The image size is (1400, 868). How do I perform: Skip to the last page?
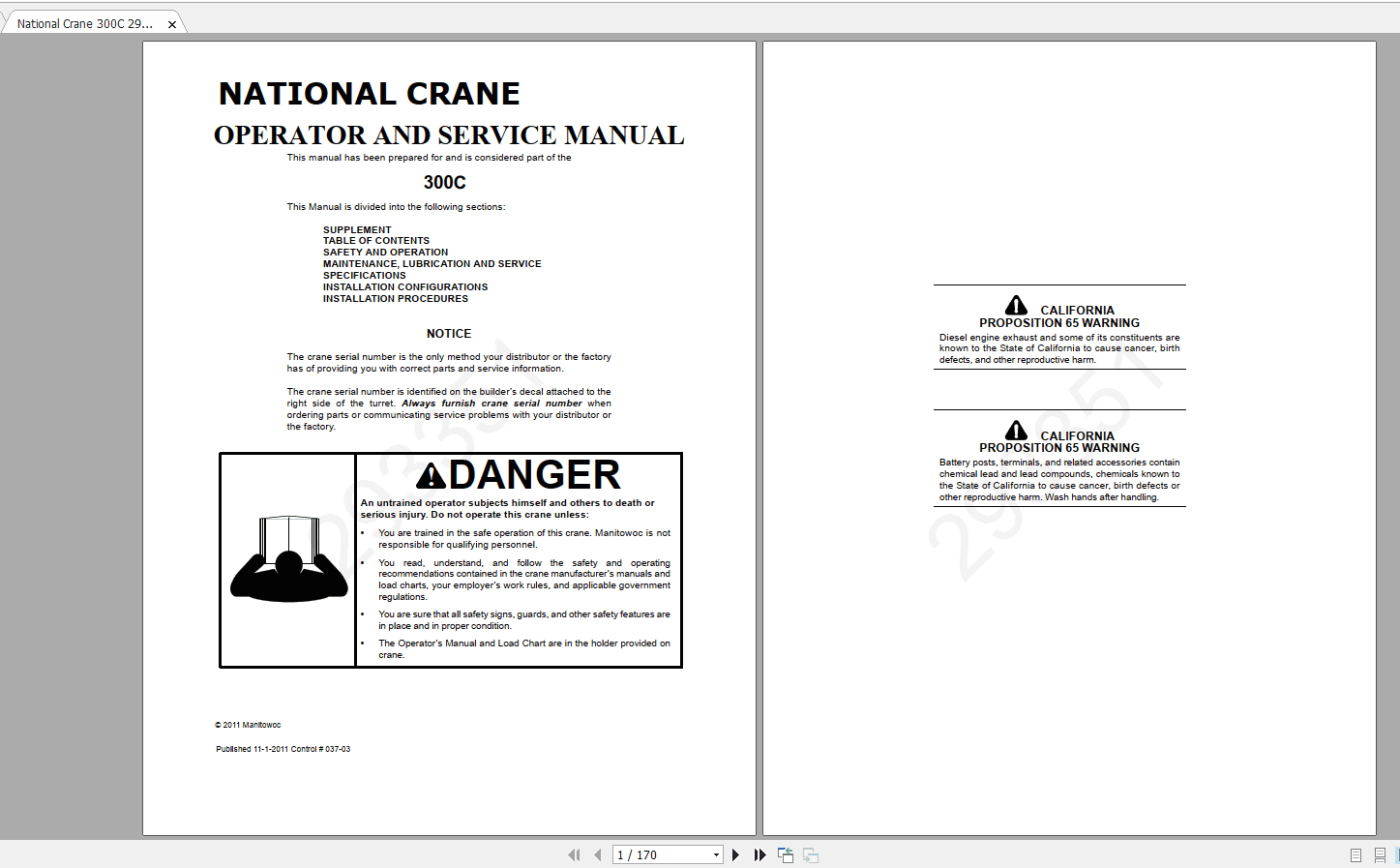[x=760, y=854]
